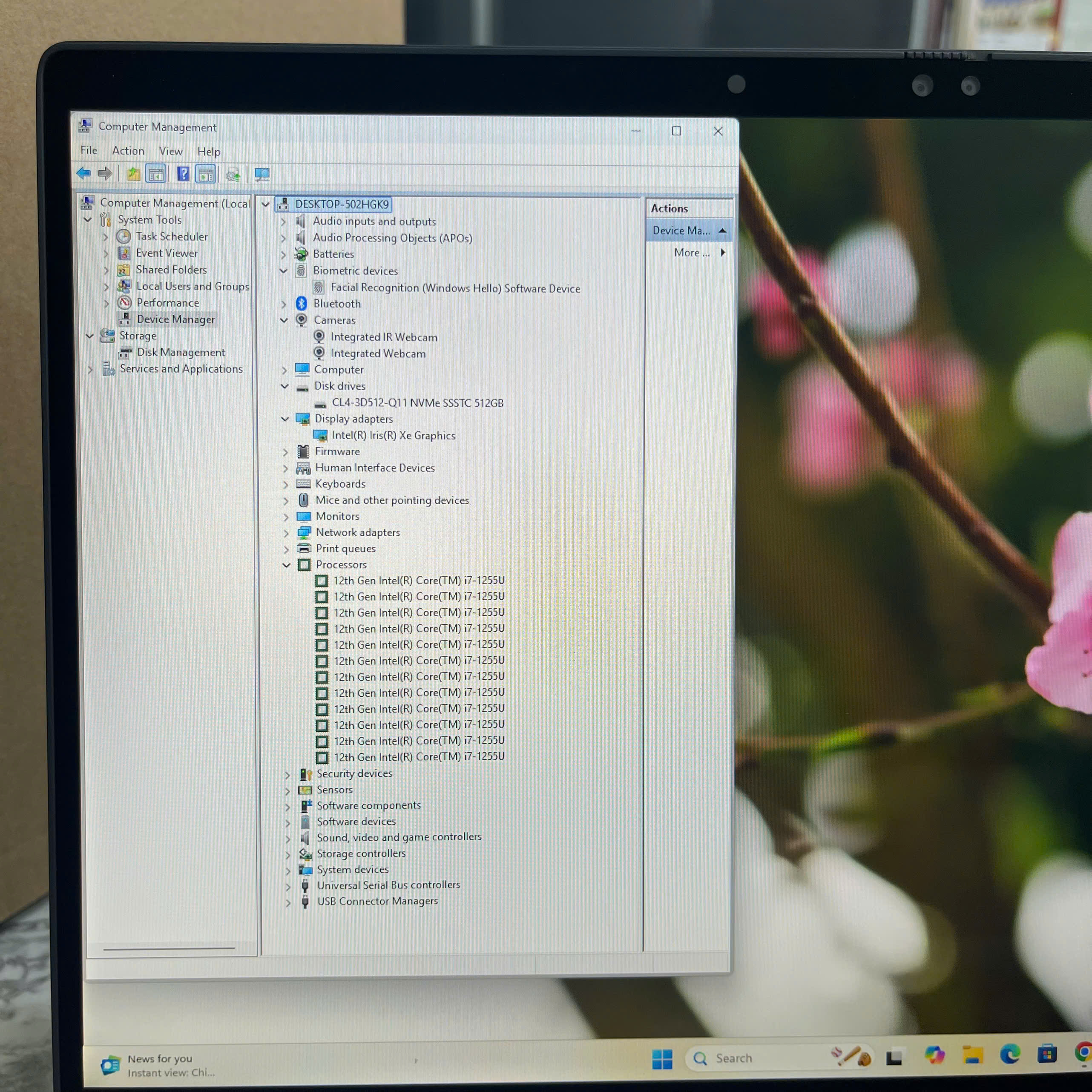This screenshot has width=1092, height=1092.
Task: Select Task Scheduler in the console tree
Action: click(x=171, y=236)
